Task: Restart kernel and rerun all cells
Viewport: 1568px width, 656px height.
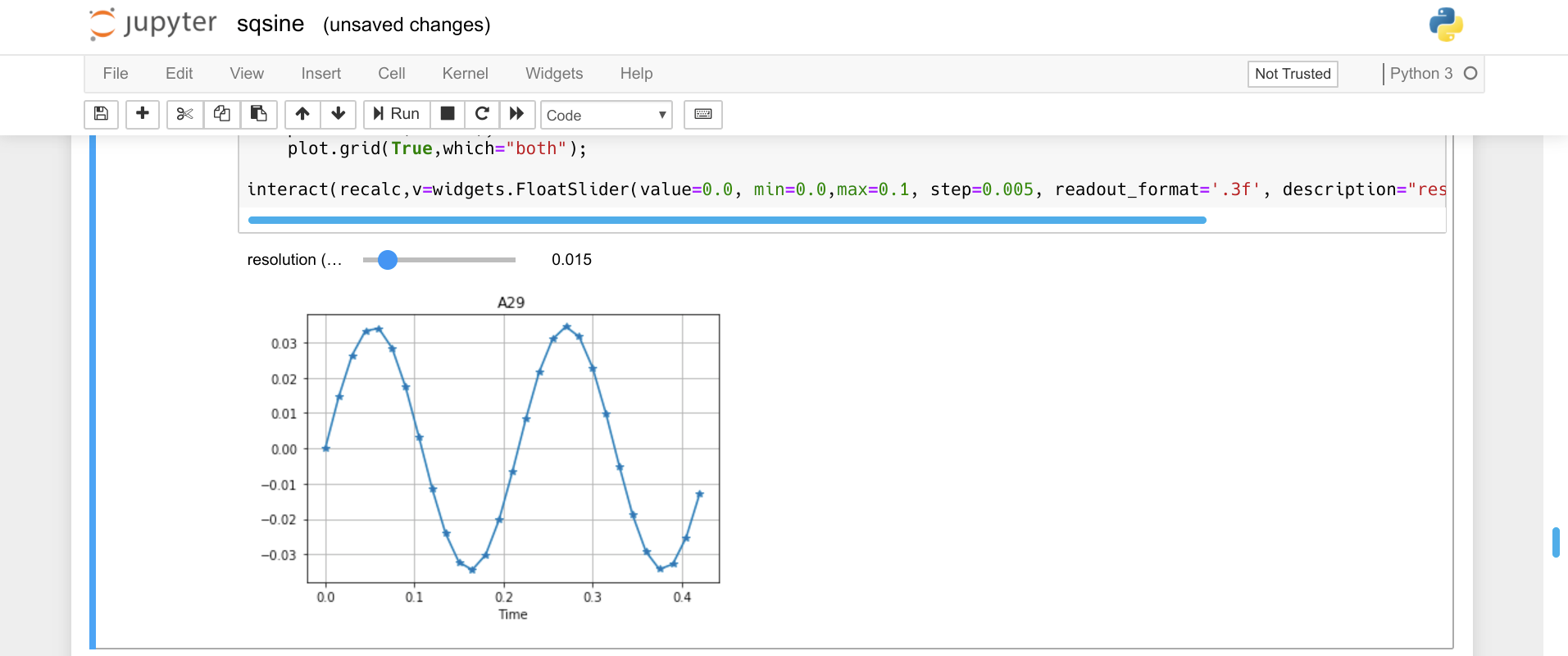Action: [517, 114]
